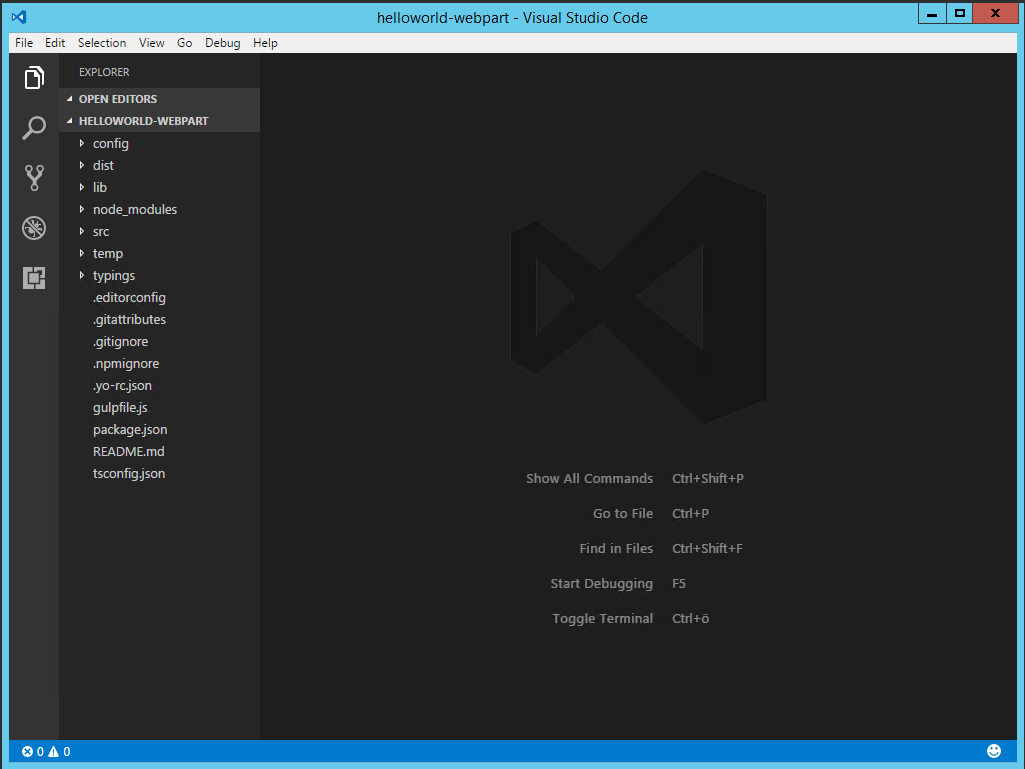Image resolution: width=1025 pixels, height=769 pixels.
Task: Click the HELLOWORLD-WEBPART header label
Action: click(x=144, y=121)
